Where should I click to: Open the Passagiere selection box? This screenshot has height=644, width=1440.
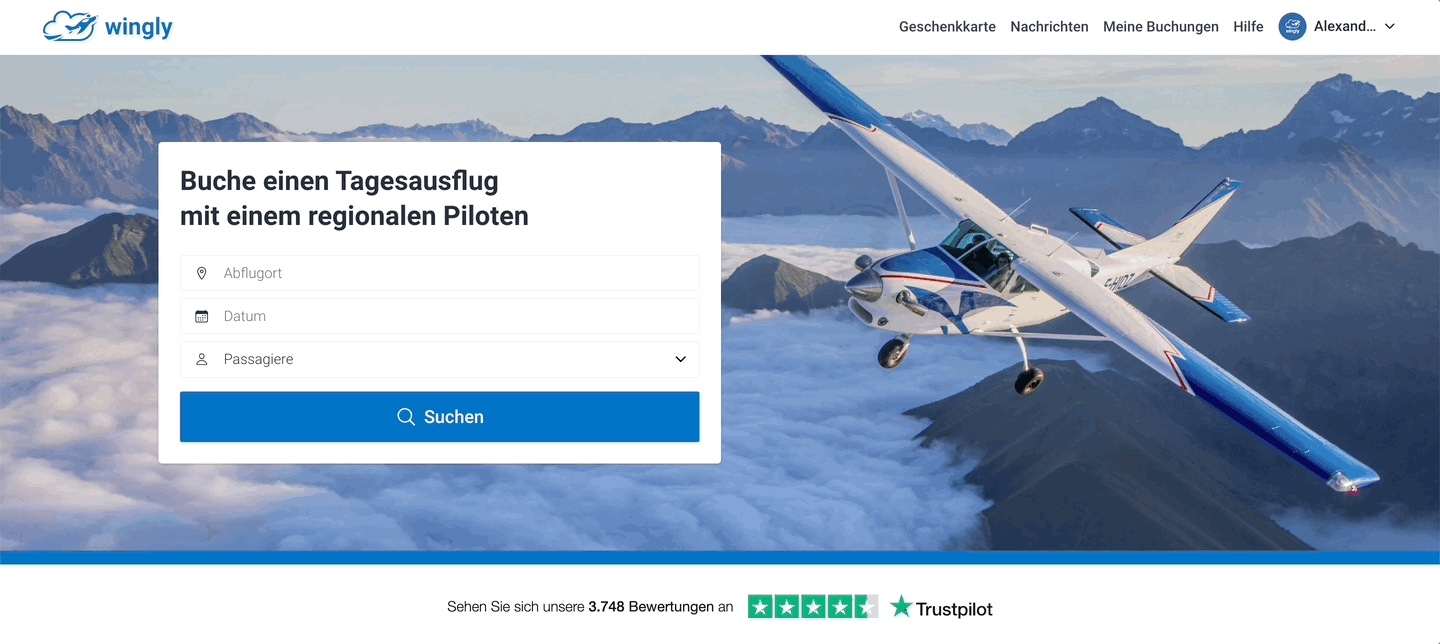coord(440,359)
